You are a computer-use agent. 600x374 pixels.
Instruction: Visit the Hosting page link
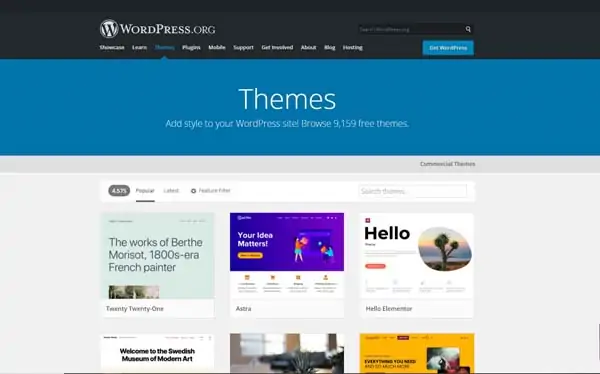coord(352,47)
